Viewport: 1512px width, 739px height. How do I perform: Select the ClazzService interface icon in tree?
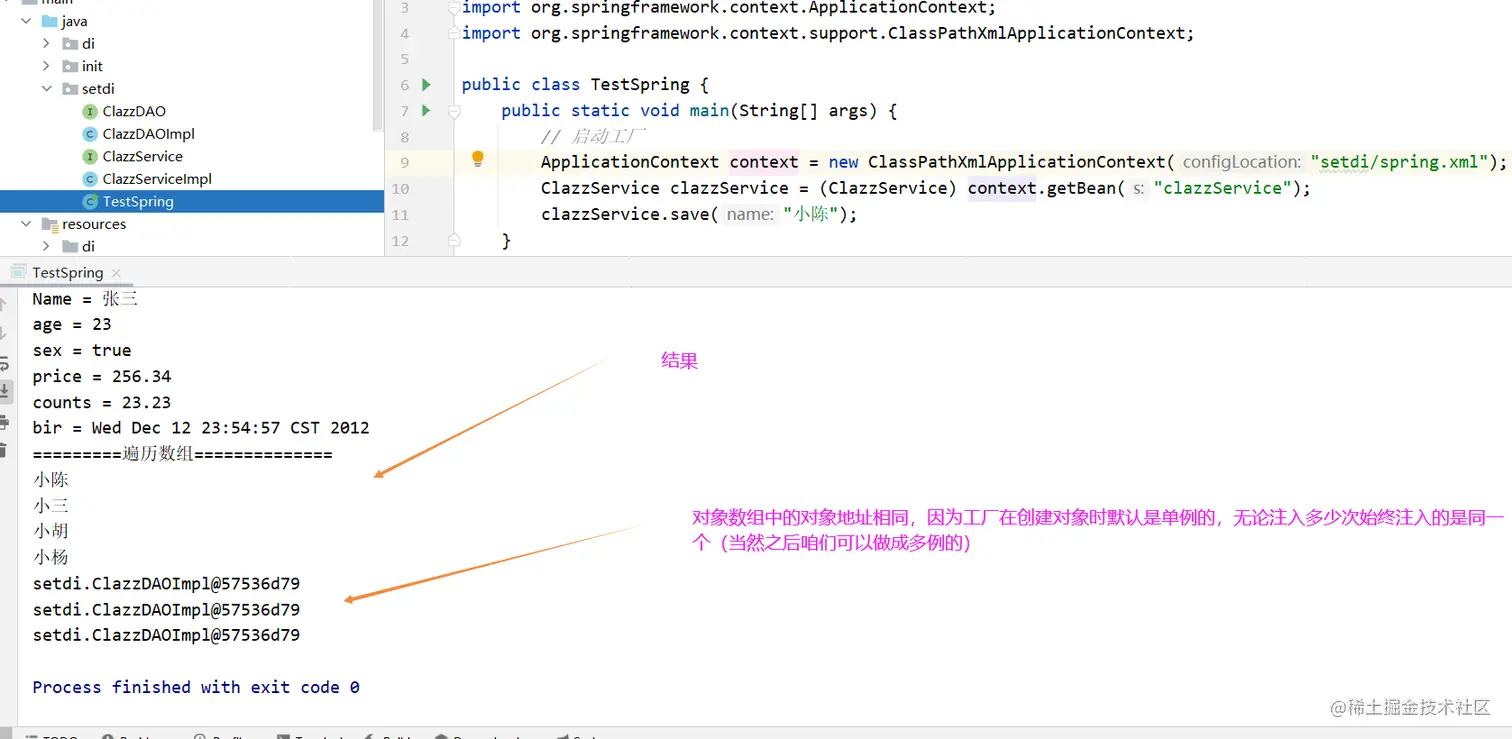point(90,157)
